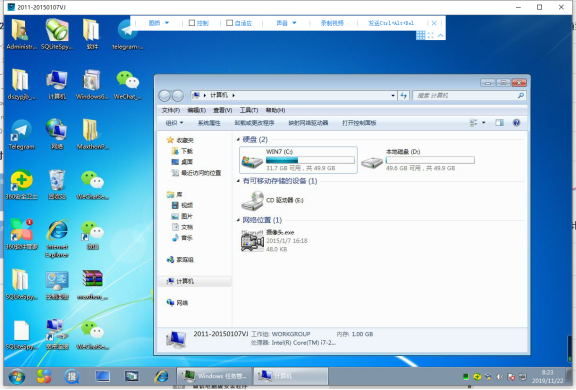The width and height of the screenshot is (576, 390).
Task: Open Explorer help question-mark icon
Action: [516, 123]
